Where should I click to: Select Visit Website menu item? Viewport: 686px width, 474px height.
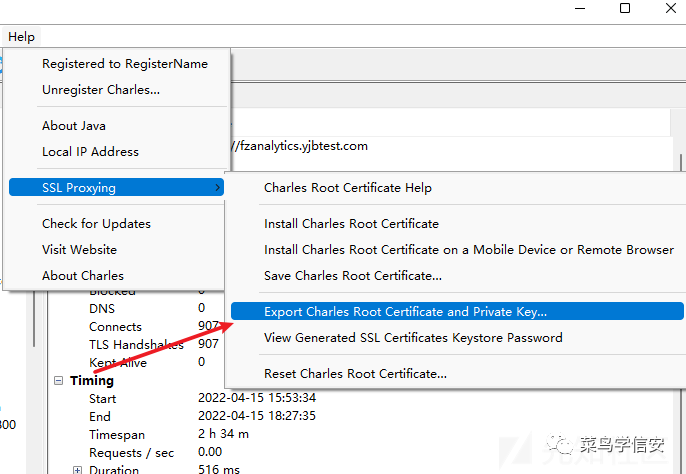[x=80, y=249]
